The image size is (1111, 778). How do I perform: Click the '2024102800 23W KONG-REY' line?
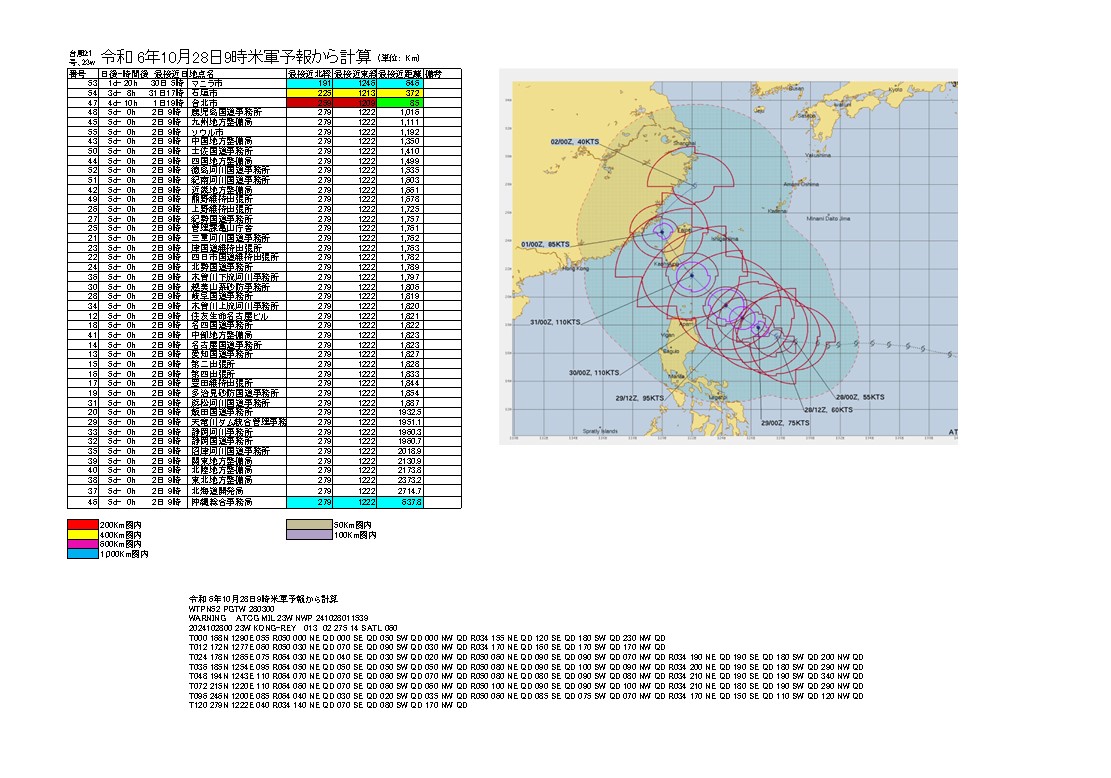pyautogui.click(x=293, y=628)
